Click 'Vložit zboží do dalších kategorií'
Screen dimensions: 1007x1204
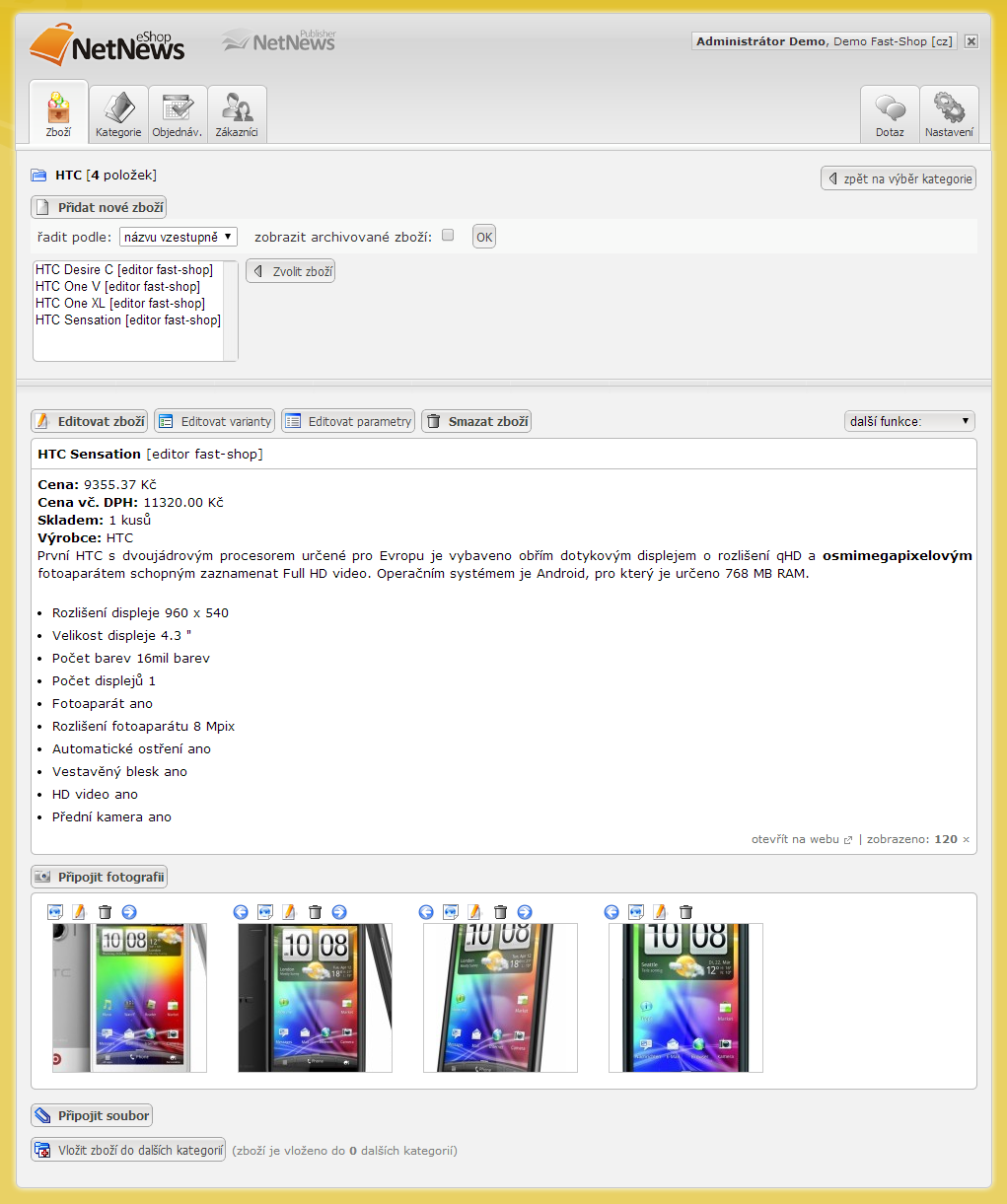(x=128, y=1150)
